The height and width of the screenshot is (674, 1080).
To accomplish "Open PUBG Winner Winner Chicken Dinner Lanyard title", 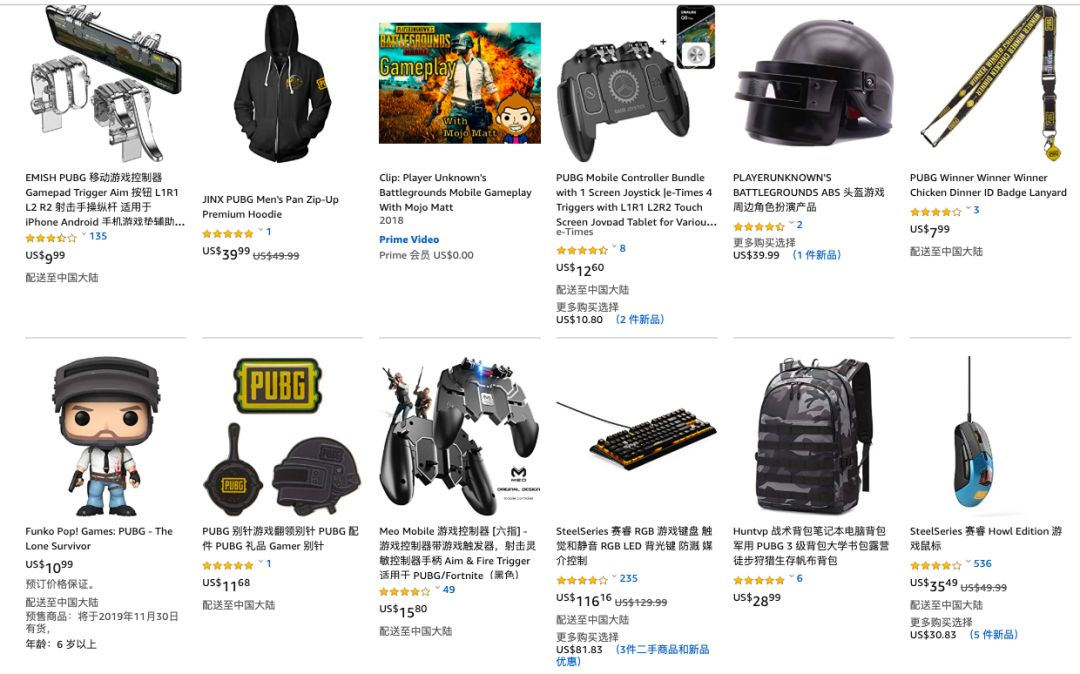I will (988, 185).
